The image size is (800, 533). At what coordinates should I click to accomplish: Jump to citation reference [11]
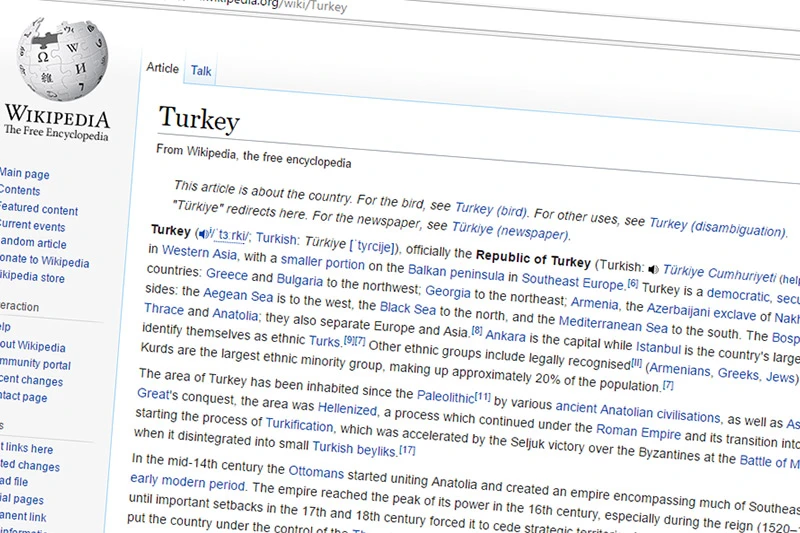pyautogui.click(x=482, y=395)
